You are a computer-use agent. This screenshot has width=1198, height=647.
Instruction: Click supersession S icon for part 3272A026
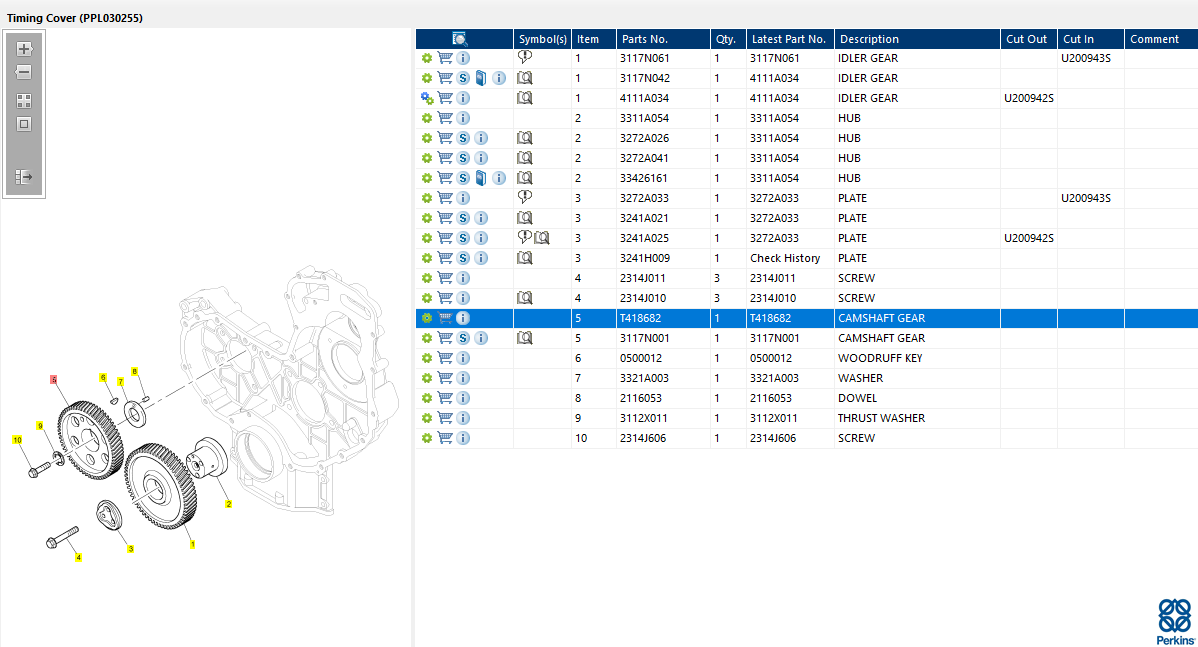[463, 138]
